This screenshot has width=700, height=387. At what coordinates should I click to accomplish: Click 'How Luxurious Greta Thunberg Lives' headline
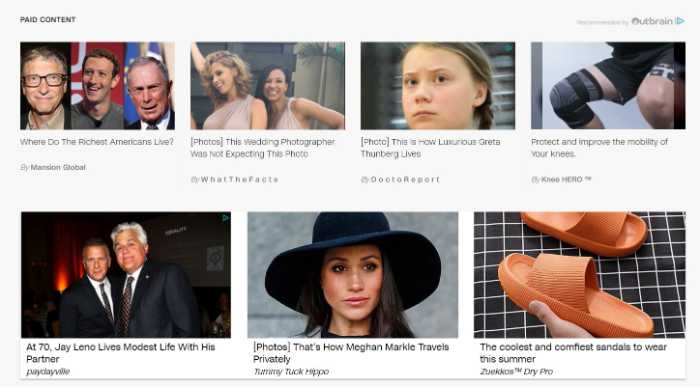(x=430, y=148)
